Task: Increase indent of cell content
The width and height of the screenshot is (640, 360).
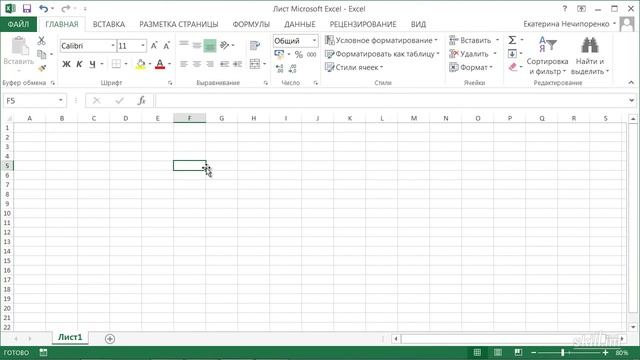Action: tap(237, 64)
